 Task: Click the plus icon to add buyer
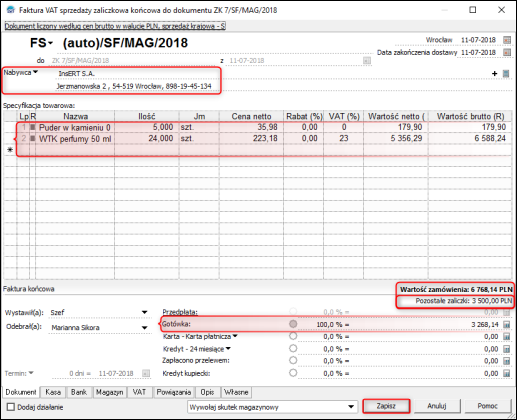[495, 74]
